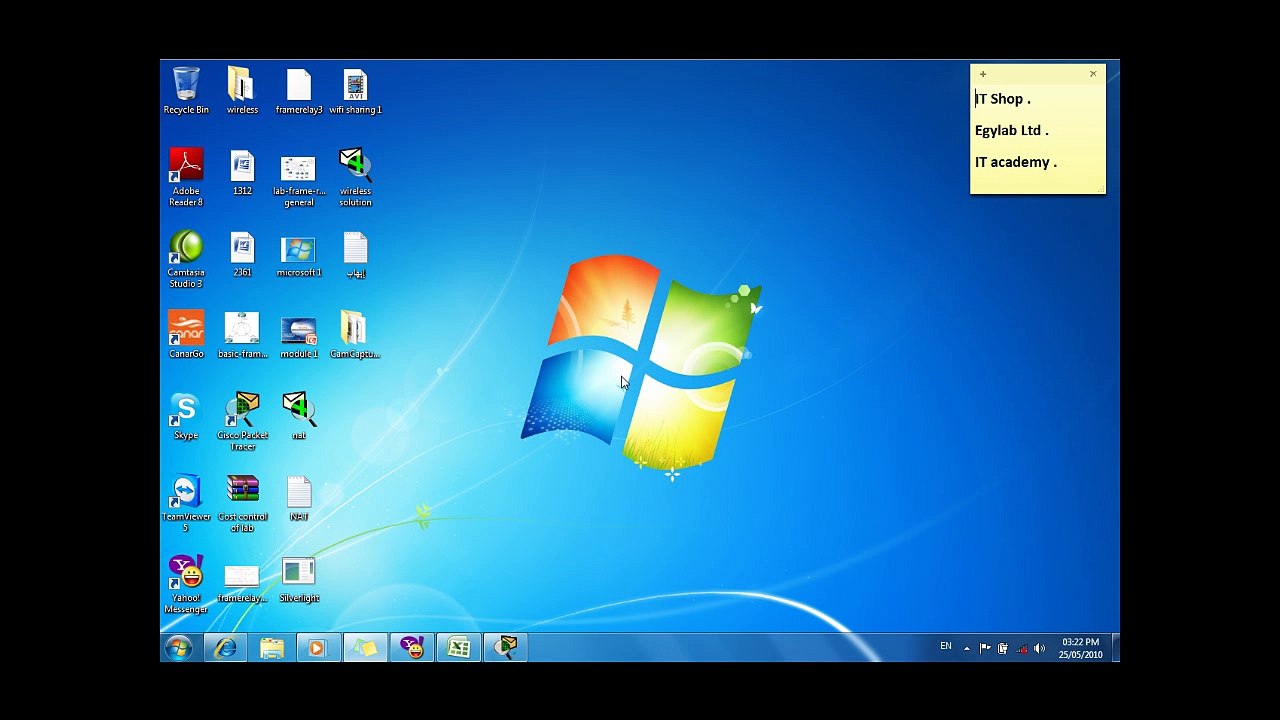Click the framerelay3 file icon
This screenshot has width=1280, height=720.
[299, 91]
